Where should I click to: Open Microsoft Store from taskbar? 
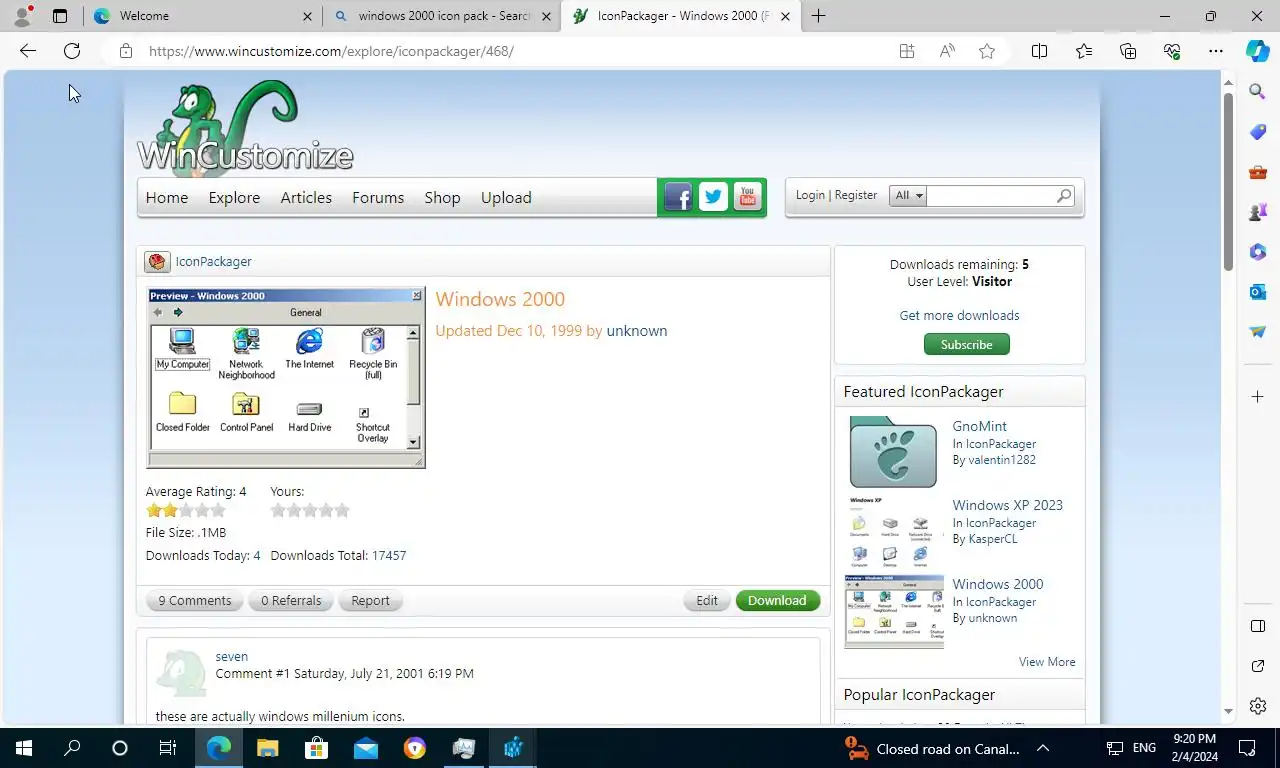point(316,748)
